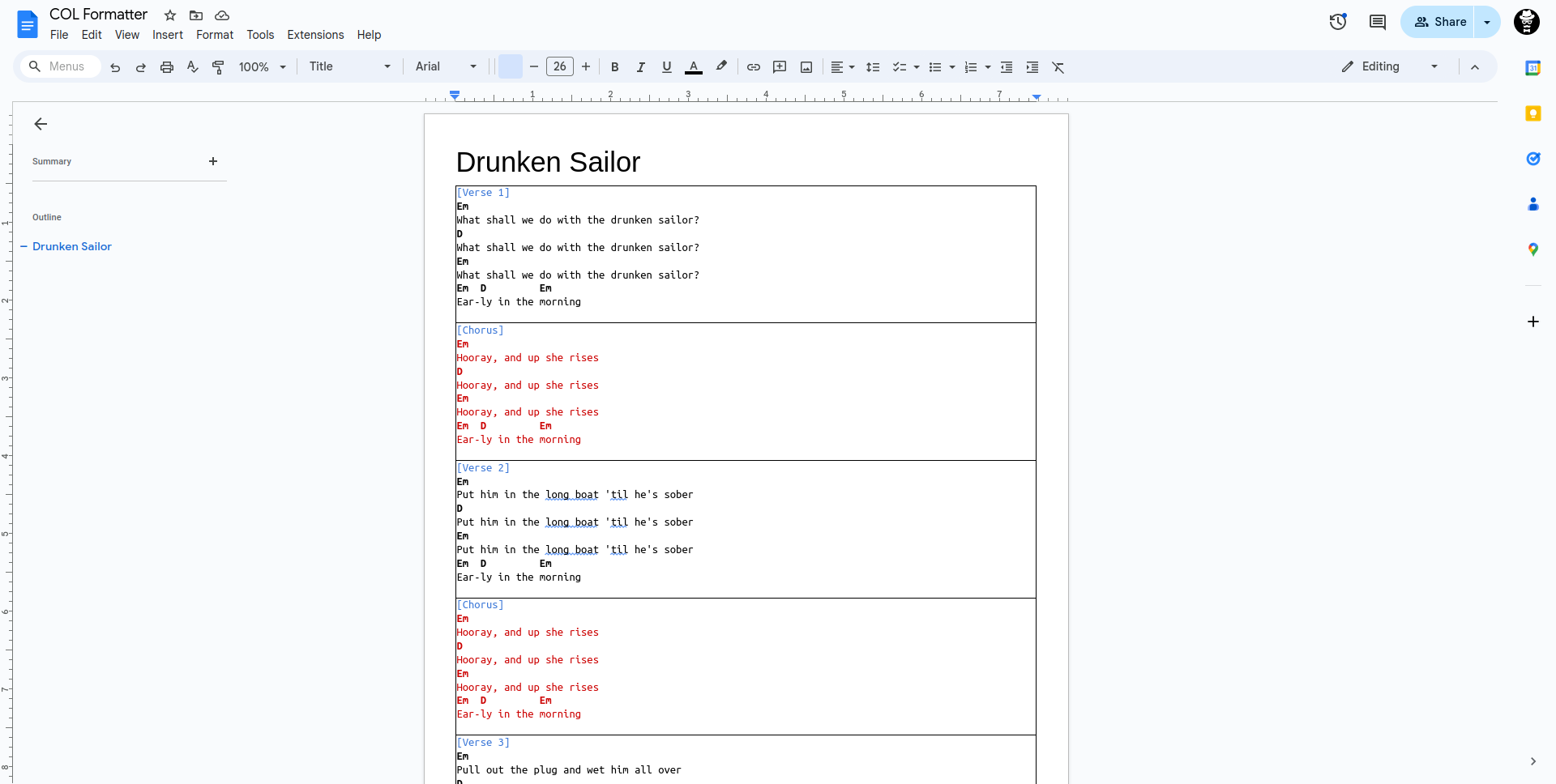Image resolution: width=1556 pixels, height=784 pixels.
Task: Expand the bulleted list options arrow
Action: [x=952, y=67]
